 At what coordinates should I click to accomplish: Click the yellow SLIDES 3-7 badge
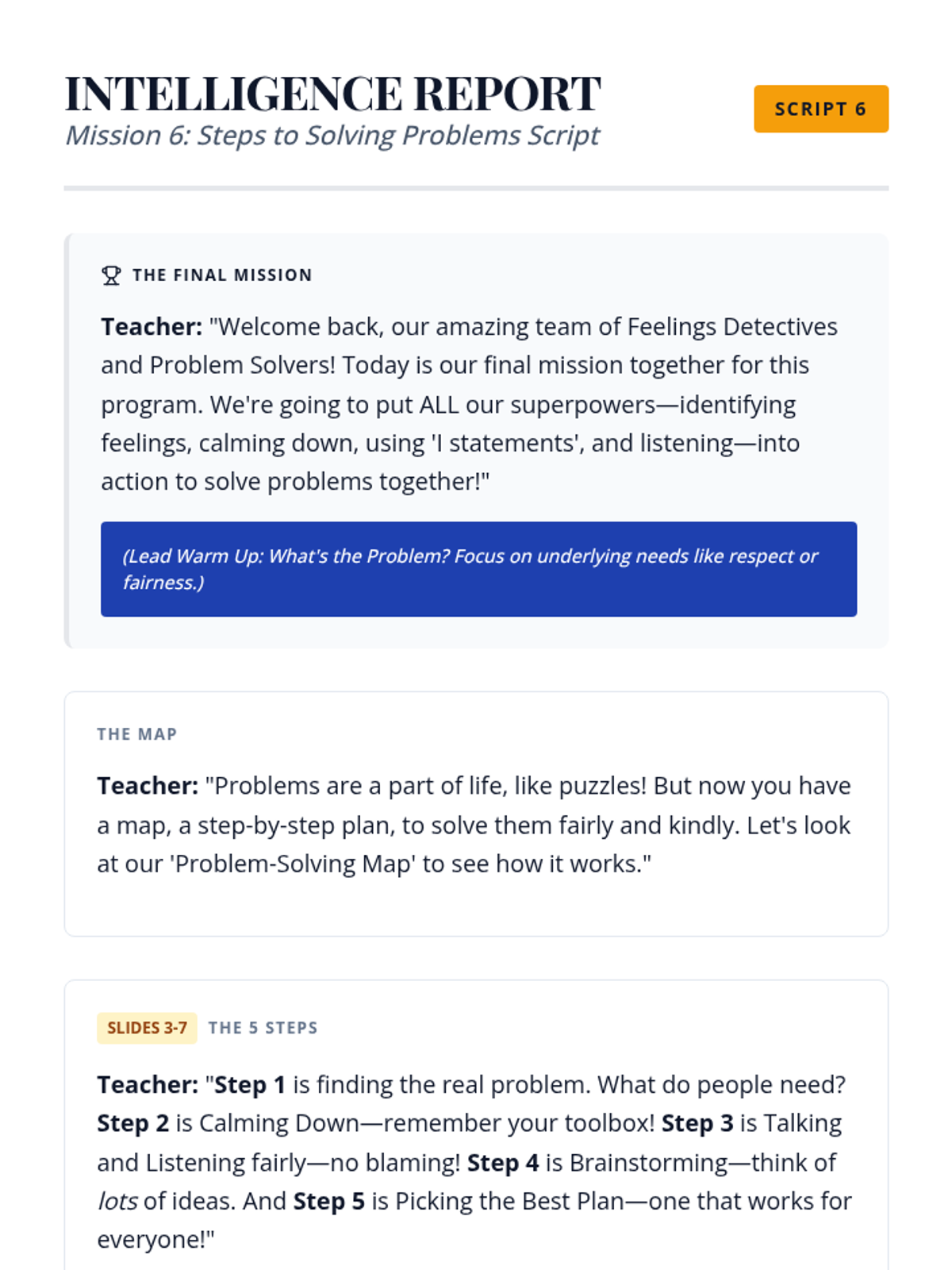pyautogui.click(x=147, y=1028)
